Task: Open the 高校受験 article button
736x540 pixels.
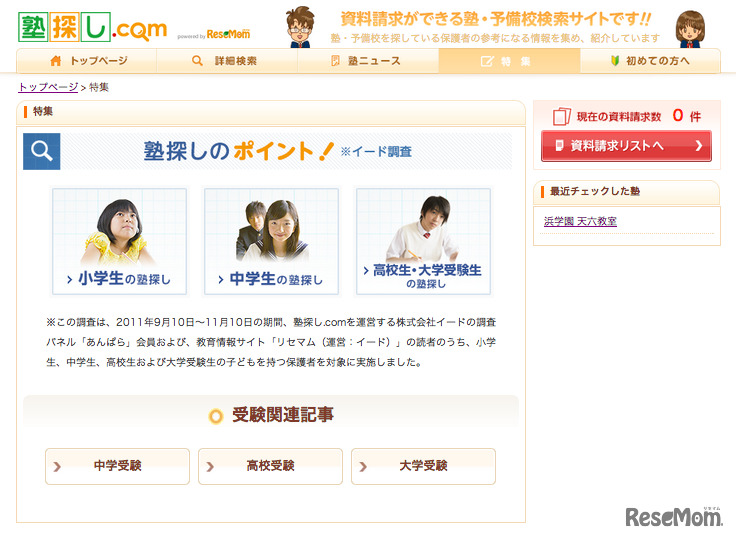Action: 270,466
